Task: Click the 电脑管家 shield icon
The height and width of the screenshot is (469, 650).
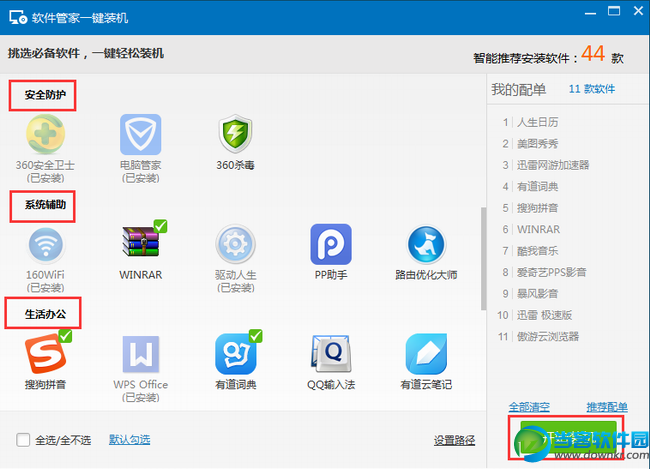Action: pyautogui.click(x=141, y=135)
